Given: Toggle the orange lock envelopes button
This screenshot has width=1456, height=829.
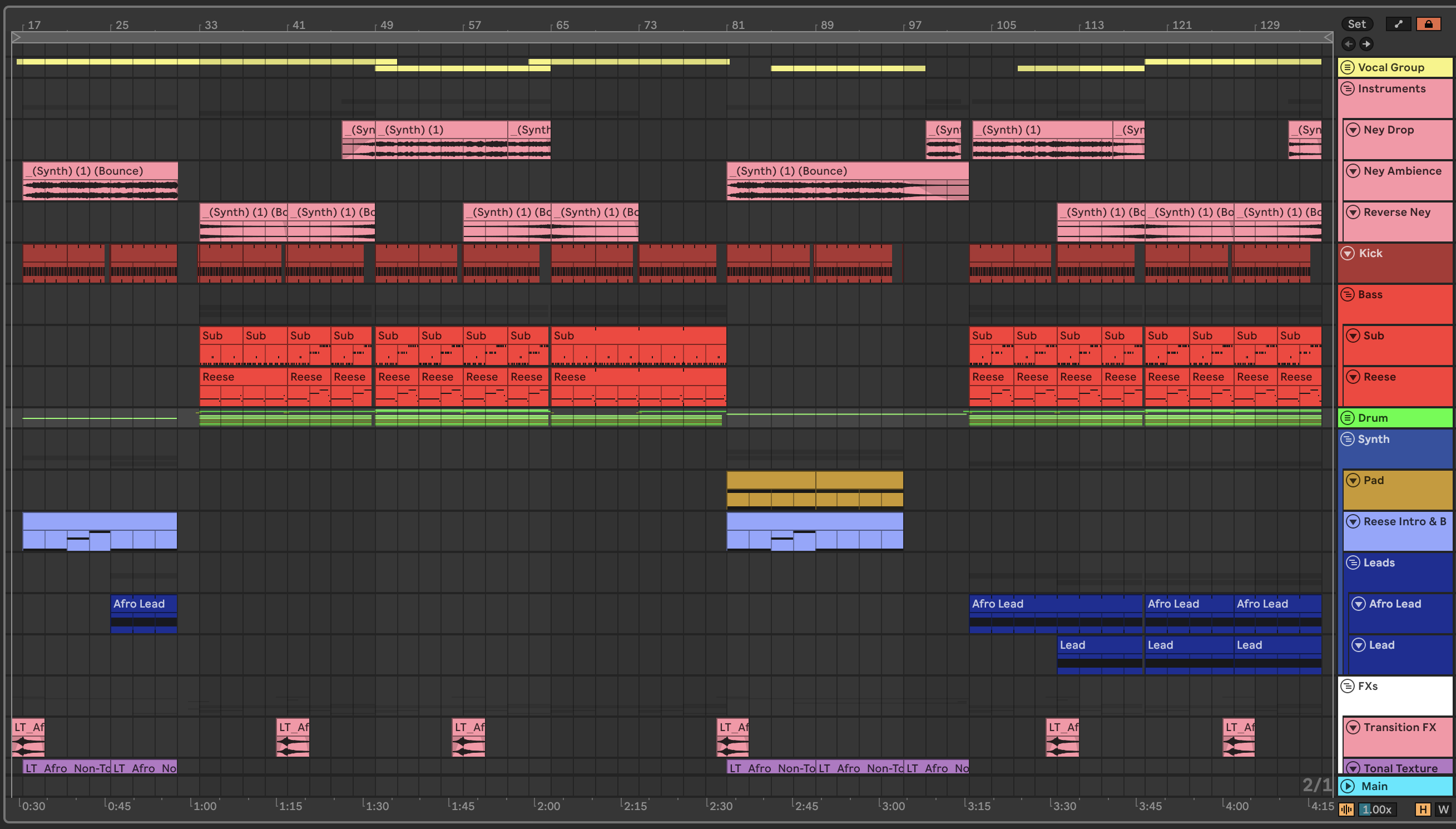Looking at the screenshot, I should click(1428, 24).
